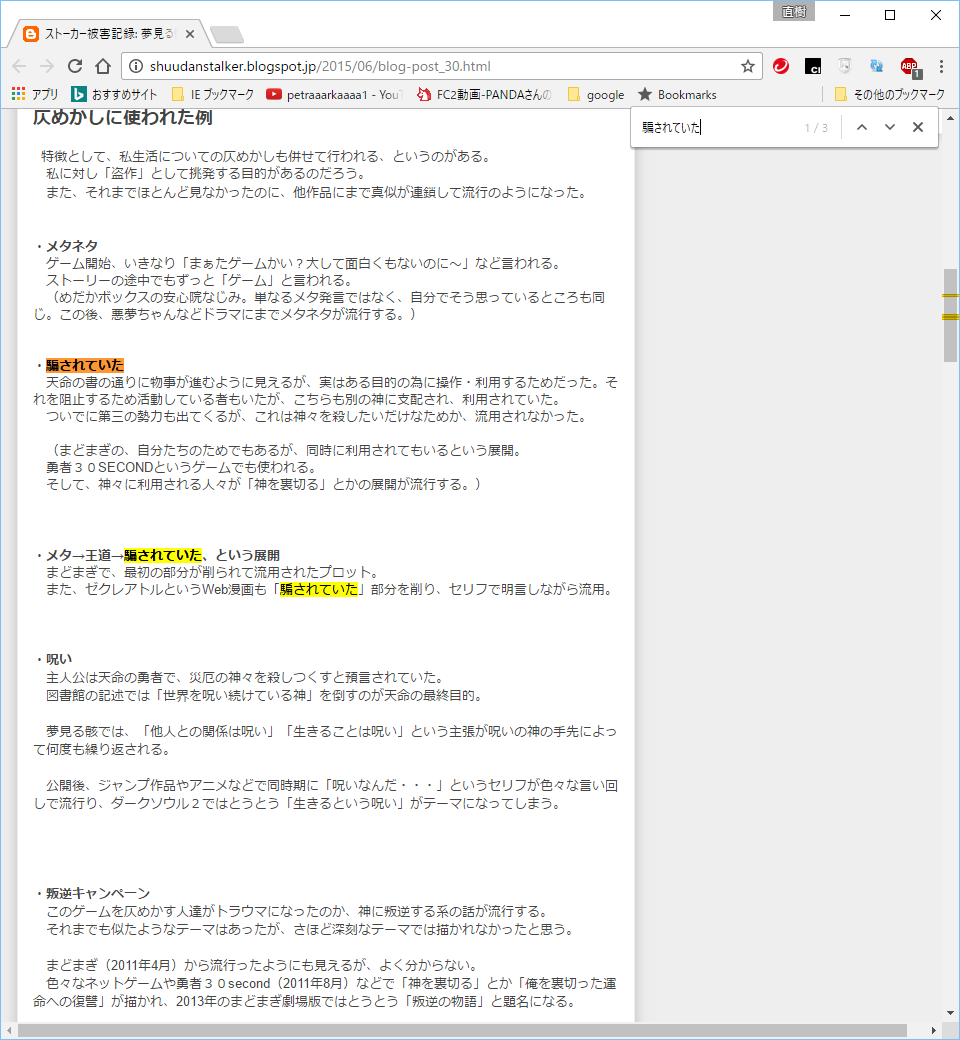Click the ・メタネタ heading
960x1040 pixels.
point(66,245)
